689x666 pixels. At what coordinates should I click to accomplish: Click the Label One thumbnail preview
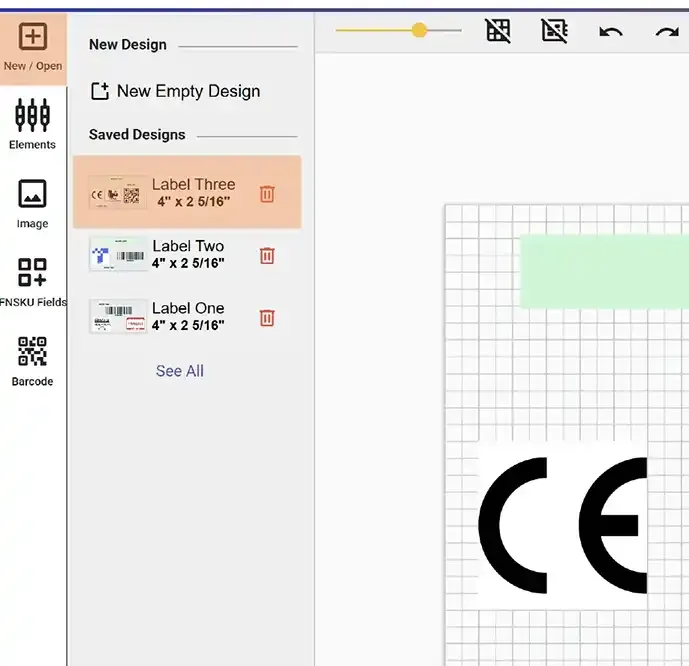pos(118,316)
